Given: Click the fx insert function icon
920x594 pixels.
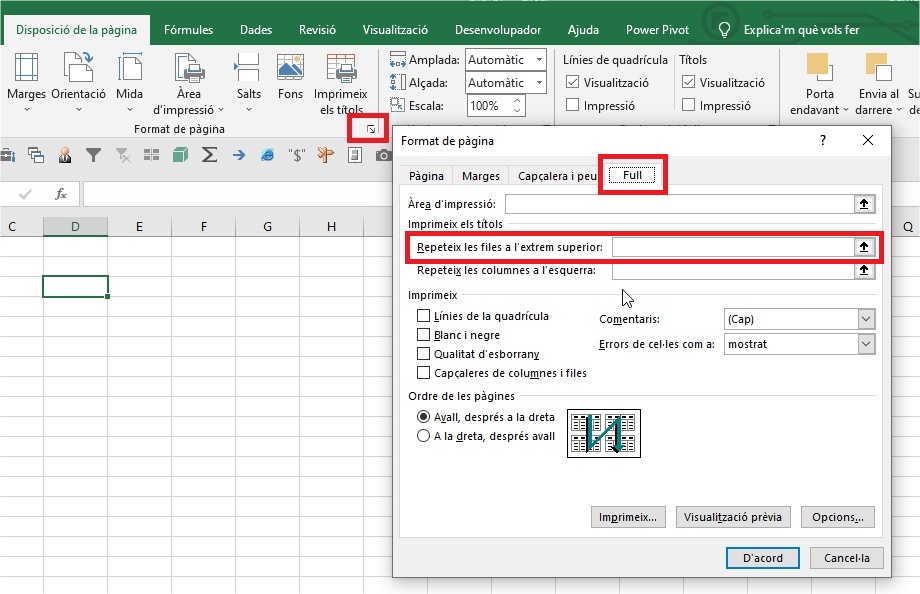Looking at the screenshot, I should (x=60, y=194).
